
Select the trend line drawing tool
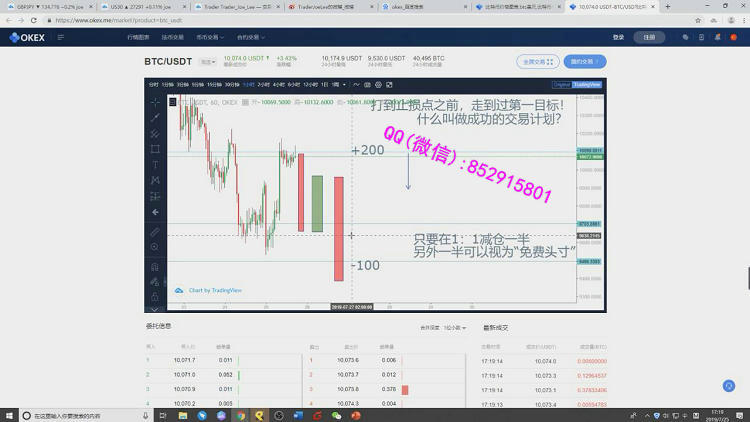pos(155,117)
